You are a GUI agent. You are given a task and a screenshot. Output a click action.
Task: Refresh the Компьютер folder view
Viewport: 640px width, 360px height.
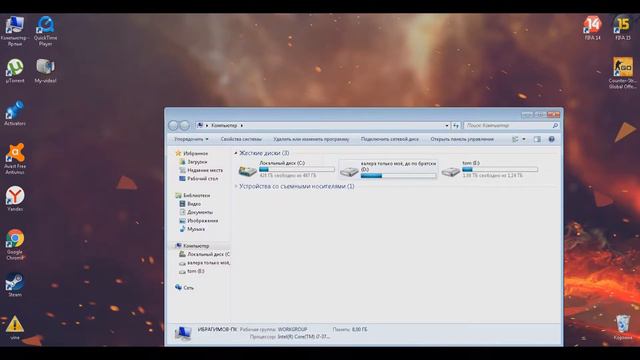click(x=456, y=126)
